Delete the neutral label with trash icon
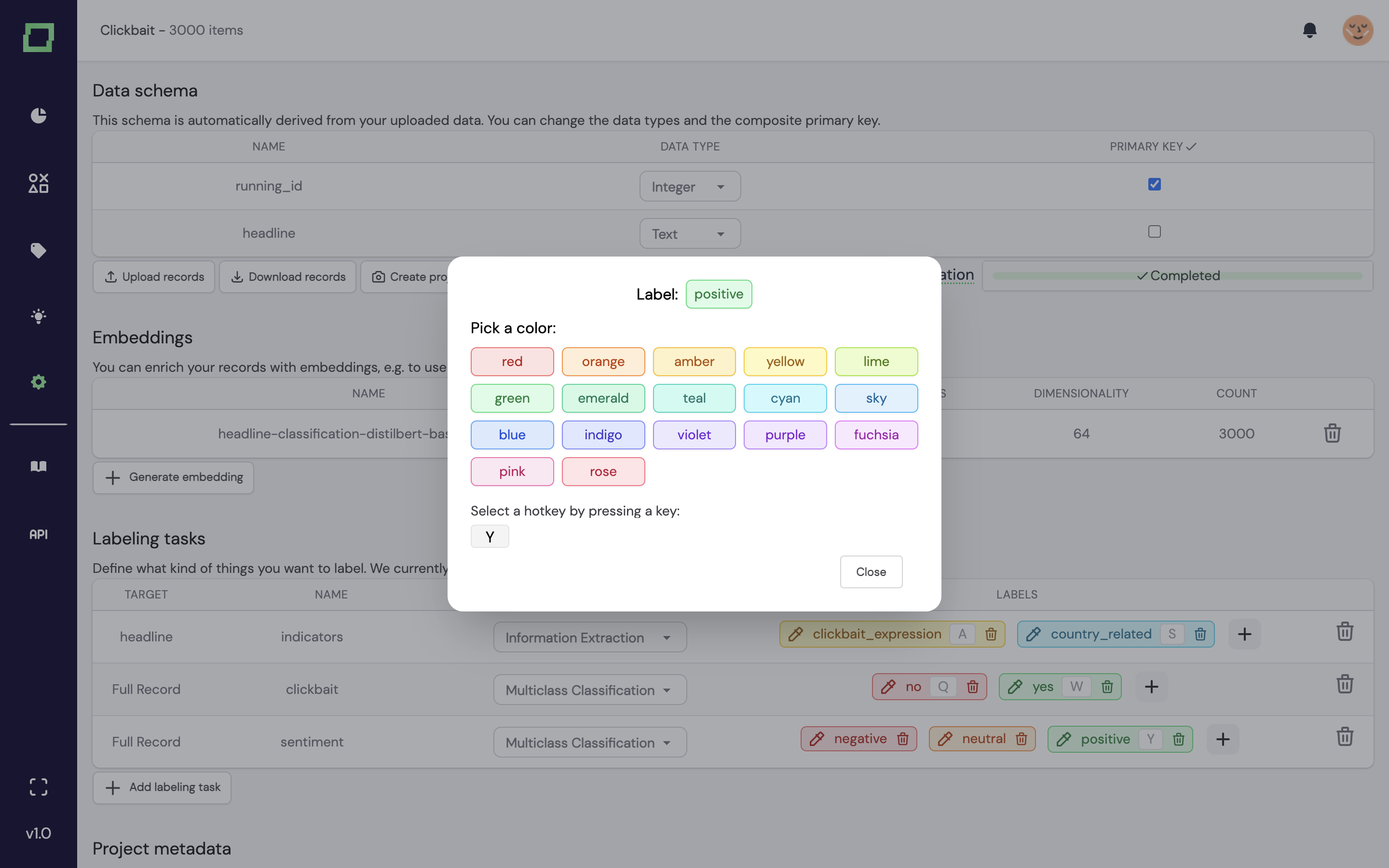The image size is (1389, 868). [x=1021, y=739]
